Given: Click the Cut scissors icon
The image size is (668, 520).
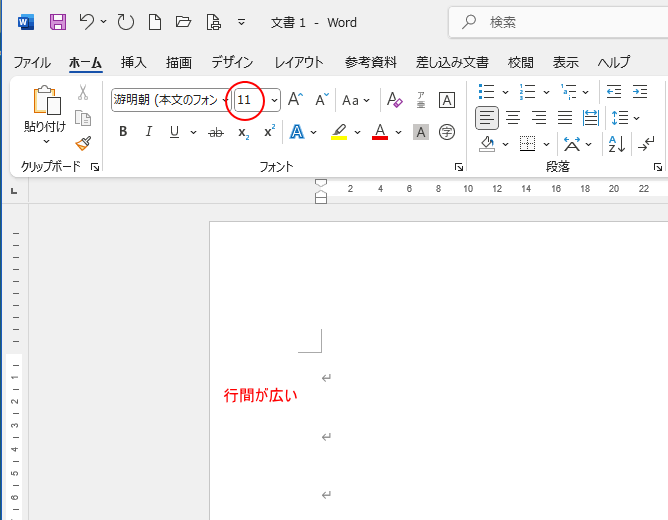Looking at the screenshot, I should 83,92.
